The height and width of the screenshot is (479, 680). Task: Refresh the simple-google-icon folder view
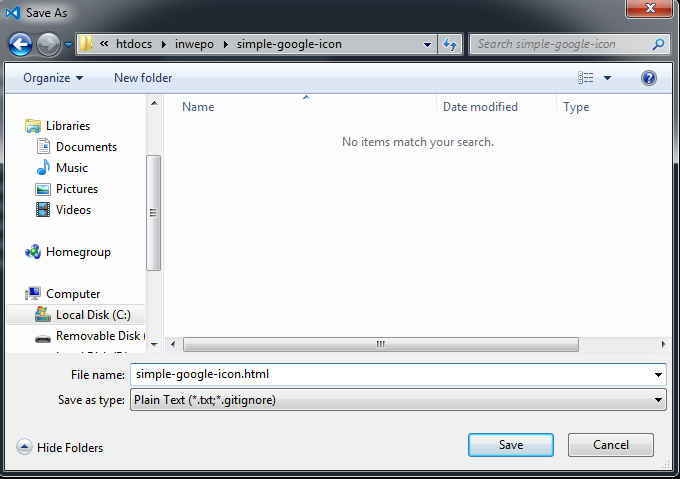(x=450, y=44)
